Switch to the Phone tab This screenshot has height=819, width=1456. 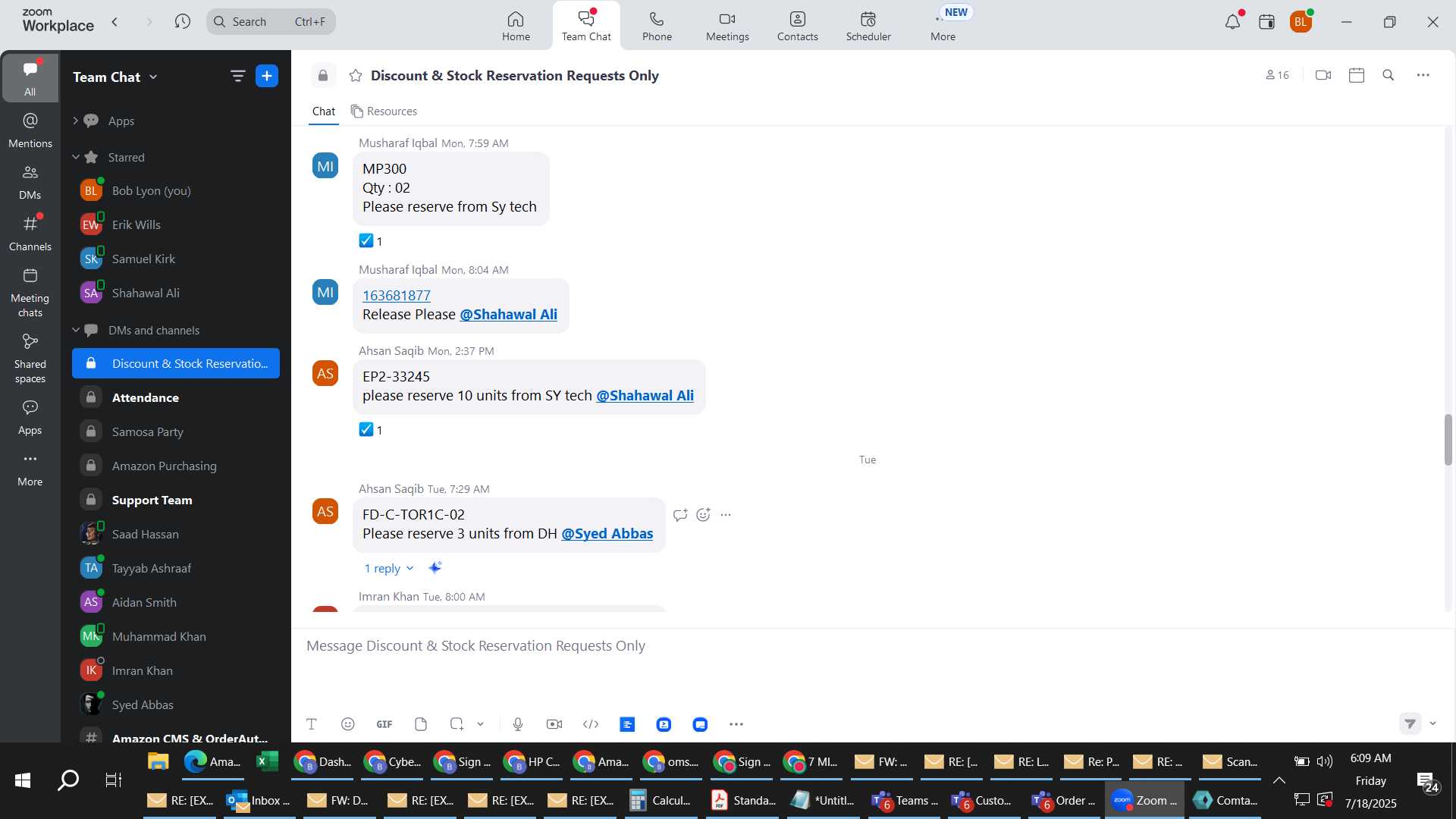[657, 26]
